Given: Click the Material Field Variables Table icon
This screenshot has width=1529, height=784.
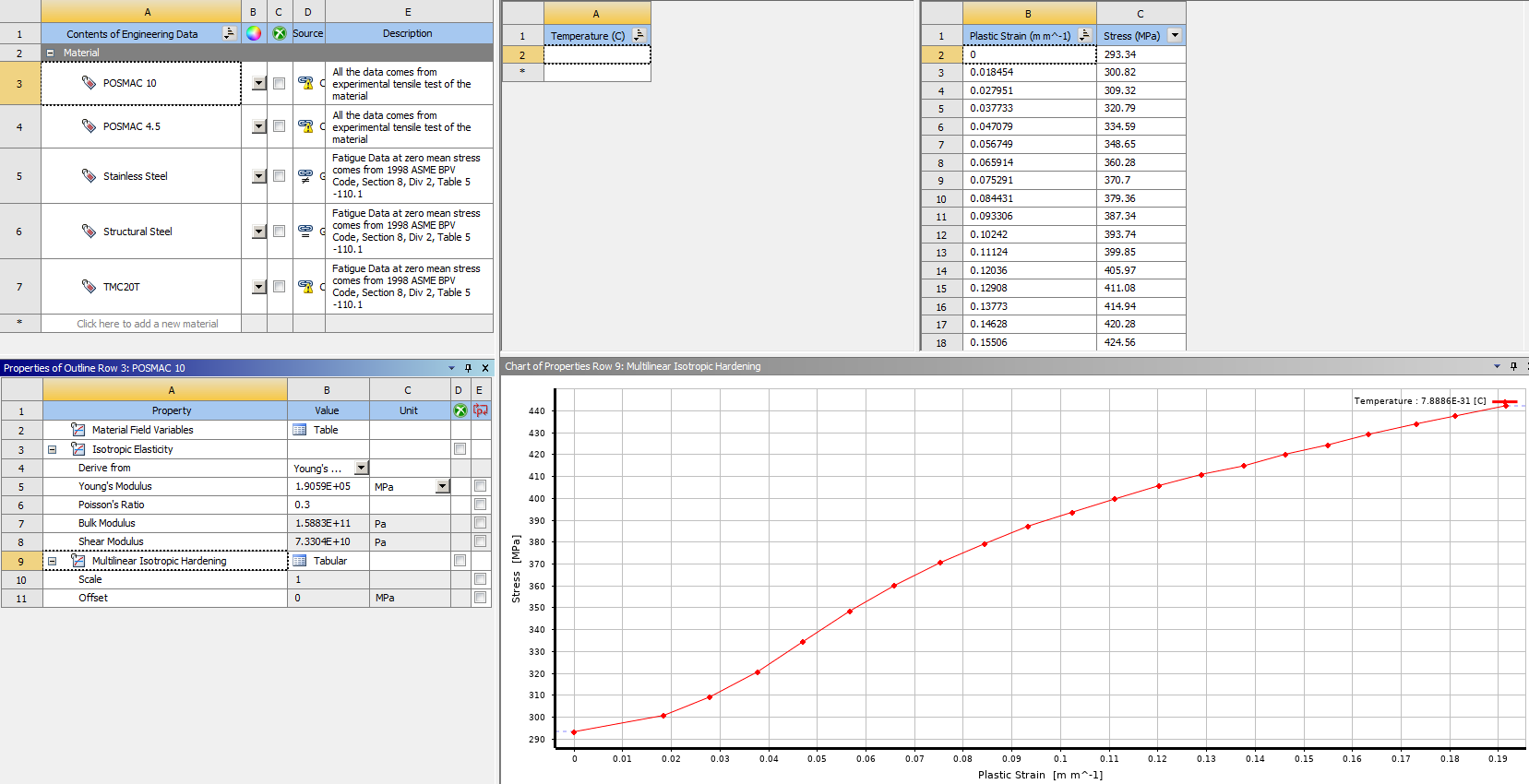Looking at the screenshot, I should coord(300,430).
